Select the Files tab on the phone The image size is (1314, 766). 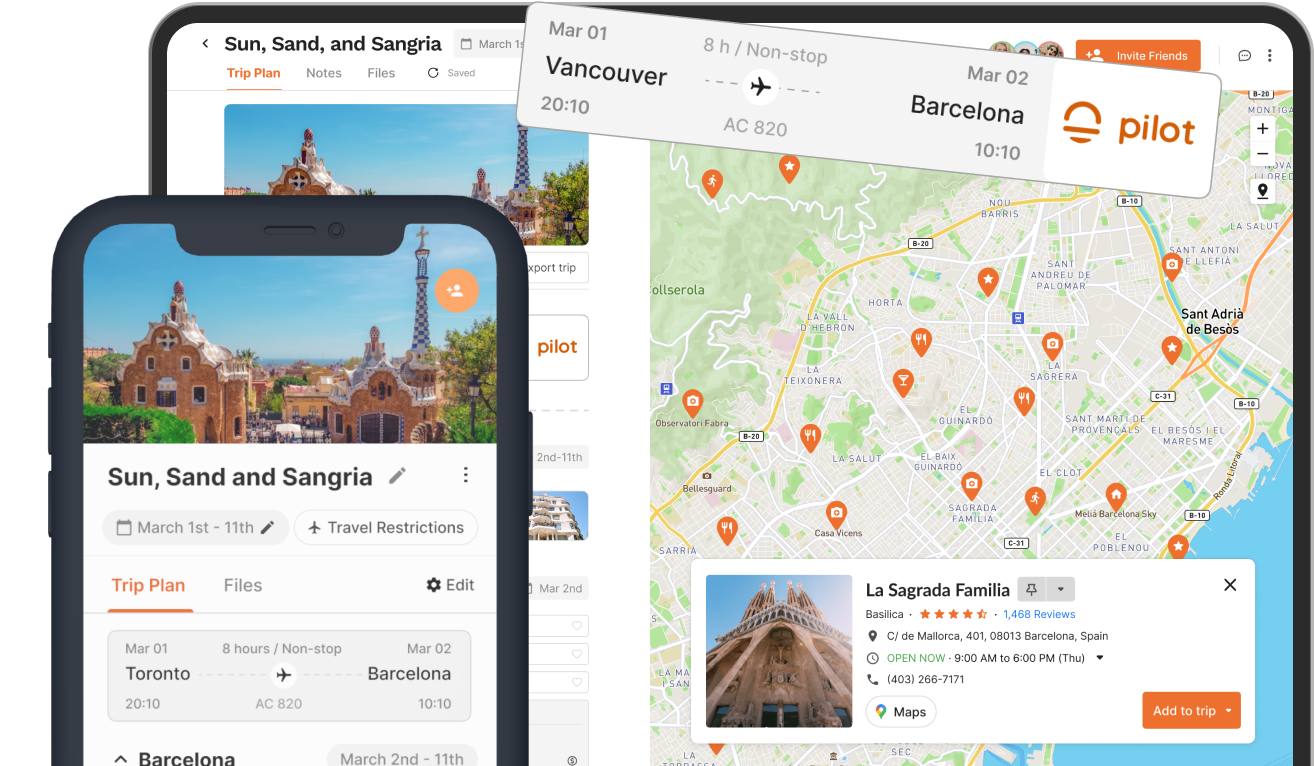(x=243, y=586)
